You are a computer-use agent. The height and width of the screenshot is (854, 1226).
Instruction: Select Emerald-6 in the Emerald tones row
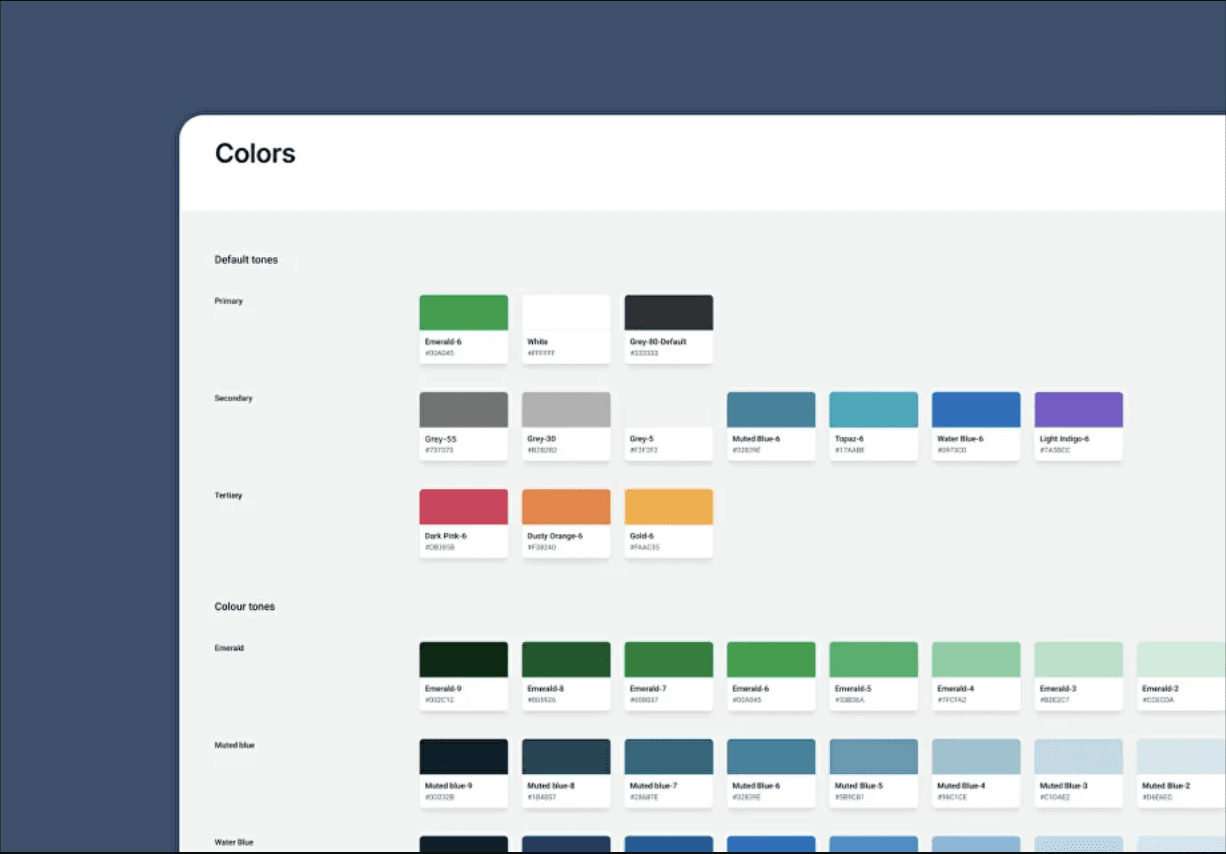click(x=771, y=676)
